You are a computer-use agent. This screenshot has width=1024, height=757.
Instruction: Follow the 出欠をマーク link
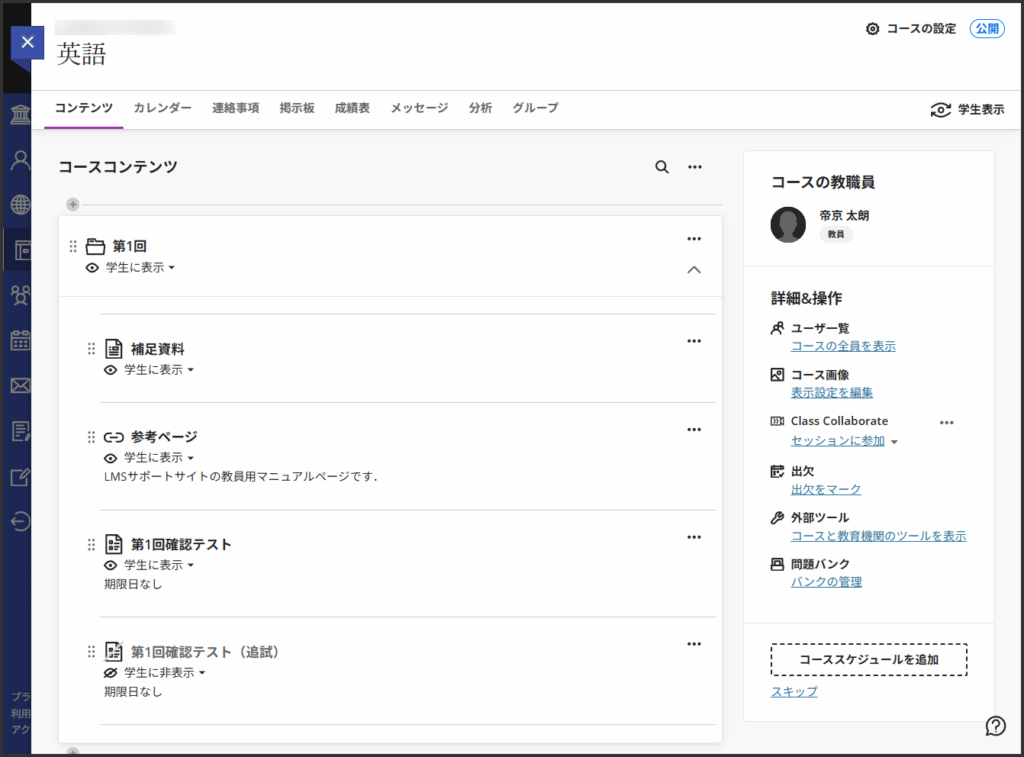(825, 489)
